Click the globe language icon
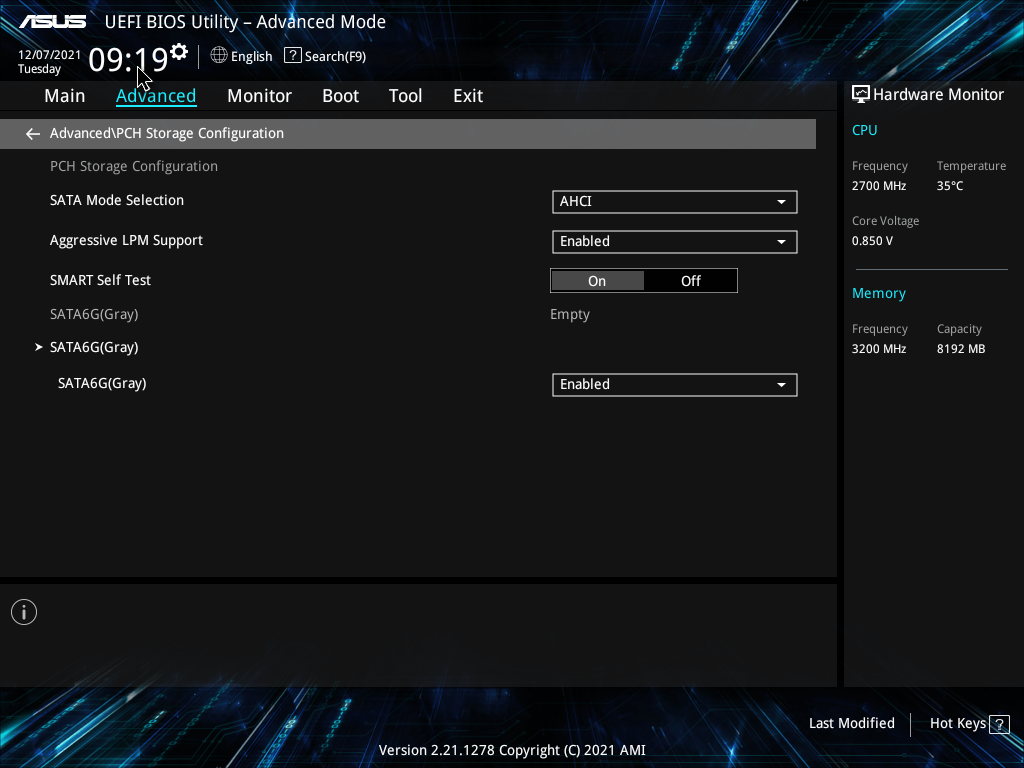This screenshot has height=768, width=1024. 219,56
